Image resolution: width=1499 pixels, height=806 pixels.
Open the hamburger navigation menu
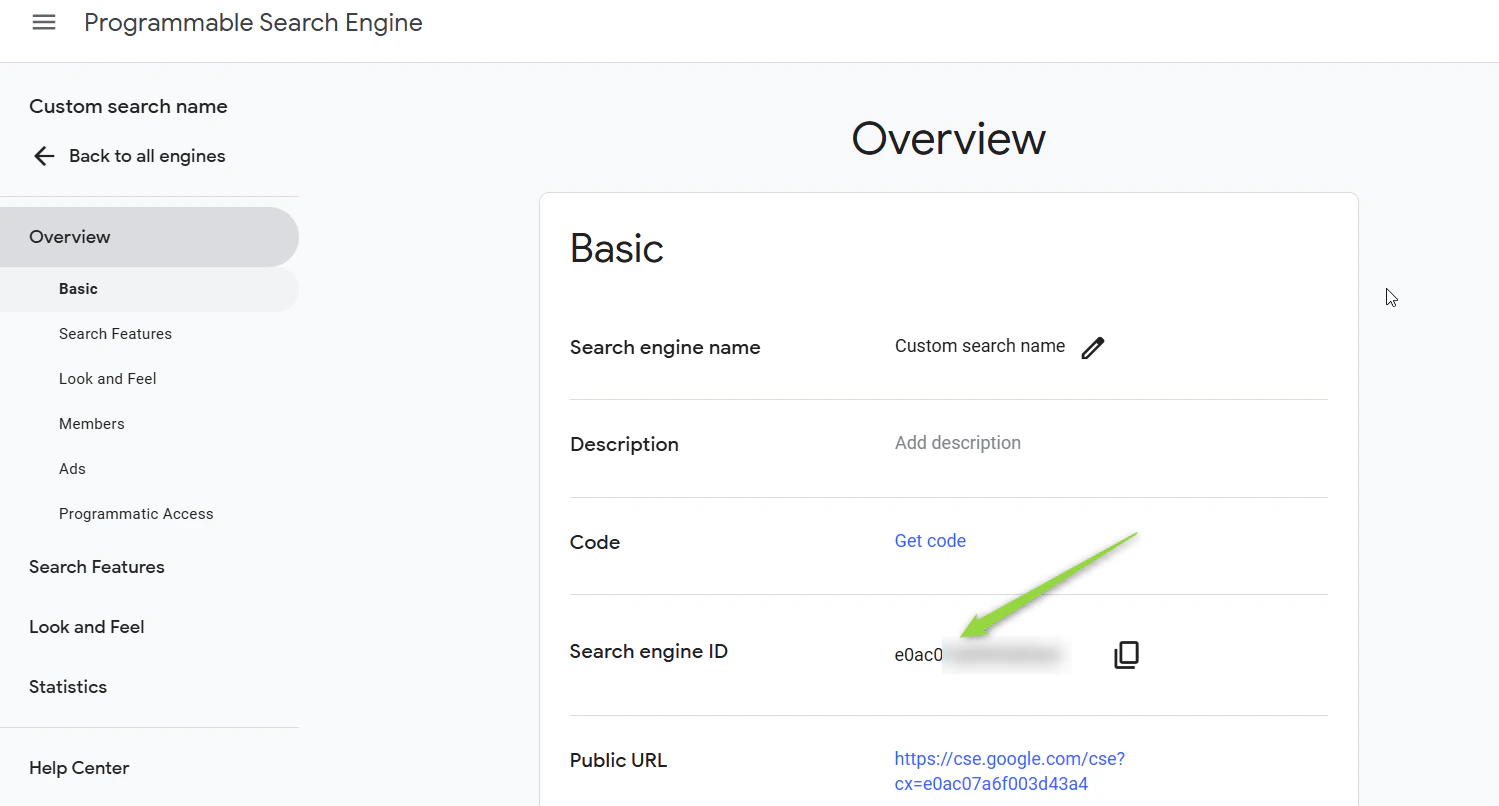click(43, 22)
